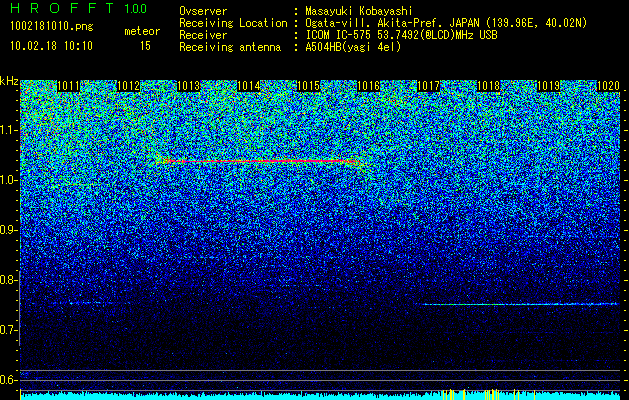Click the 1.1 frequency axis label
The image size is (629, 400).
click(x=8, y=130)
